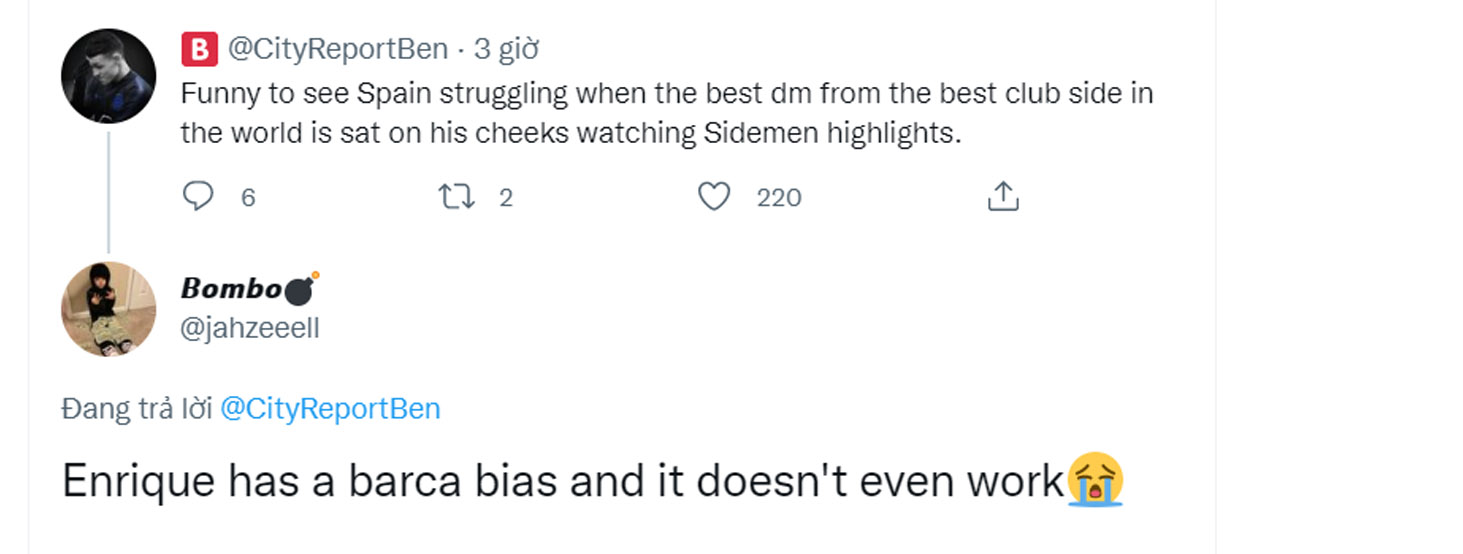Image resolution: width=1463 pixels, height=554 pixels.
Task: Click the bomb emoji beside Bombo's name
Action: click(x=301, y=289)
